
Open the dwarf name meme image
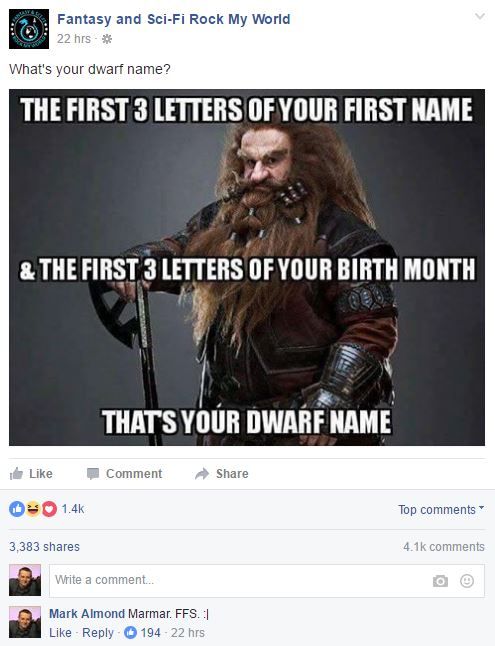point(247,267)
